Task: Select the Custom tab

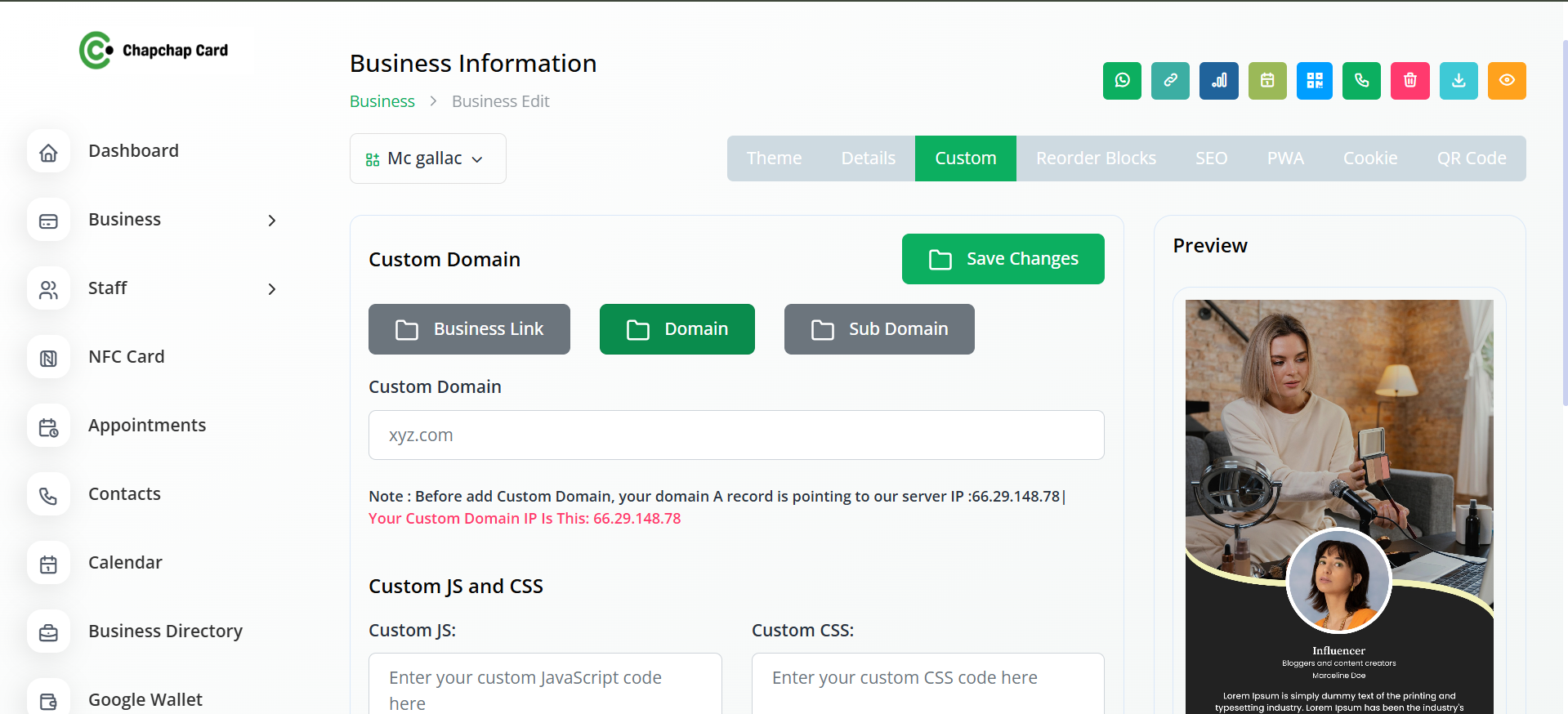Action: pyautogui.click(x=965, y=158)
